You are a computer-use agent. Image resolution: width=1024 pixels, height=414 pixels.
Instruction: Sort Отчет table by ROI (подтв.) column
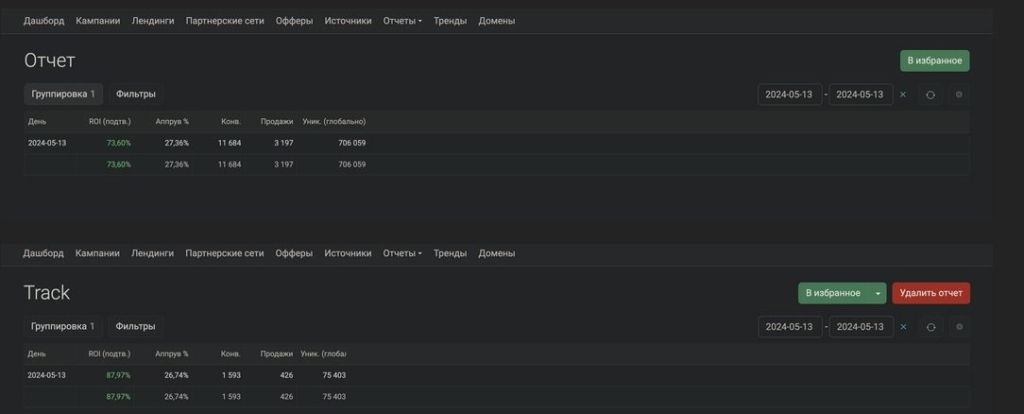[x=109, y=121]
